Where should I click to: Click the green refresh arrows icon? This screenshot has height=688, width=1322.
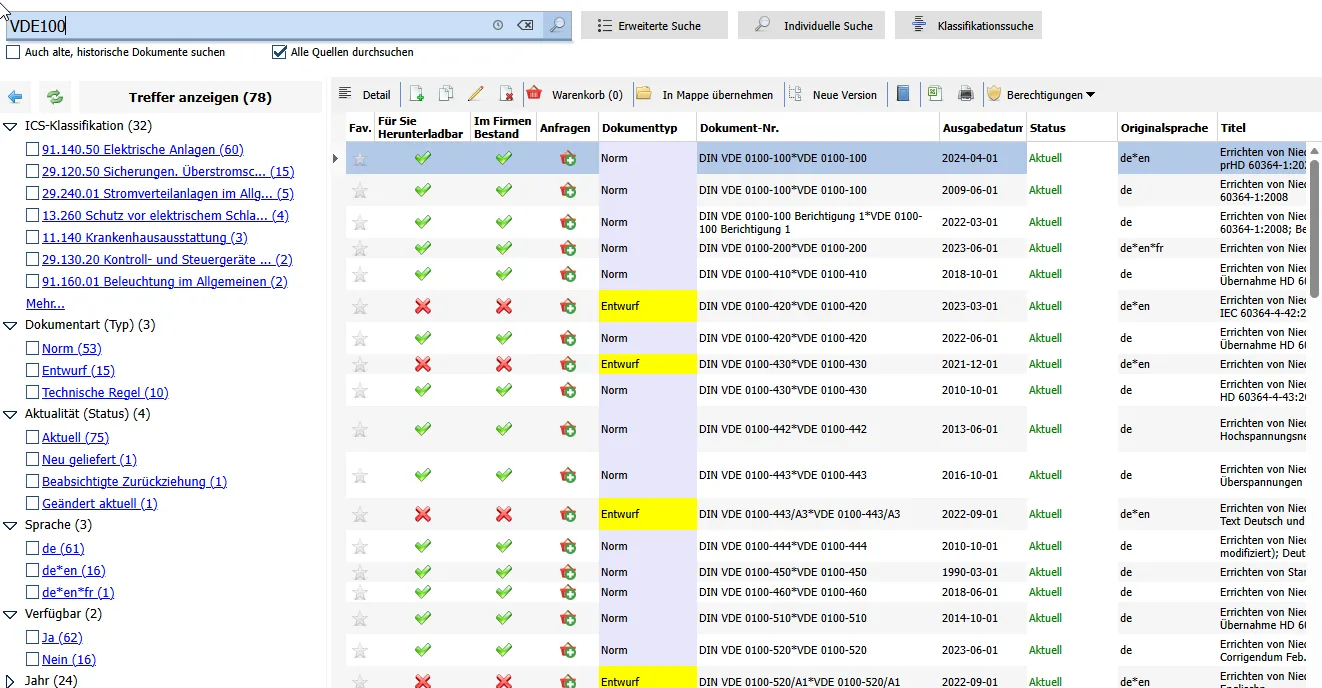pos(55,97)
